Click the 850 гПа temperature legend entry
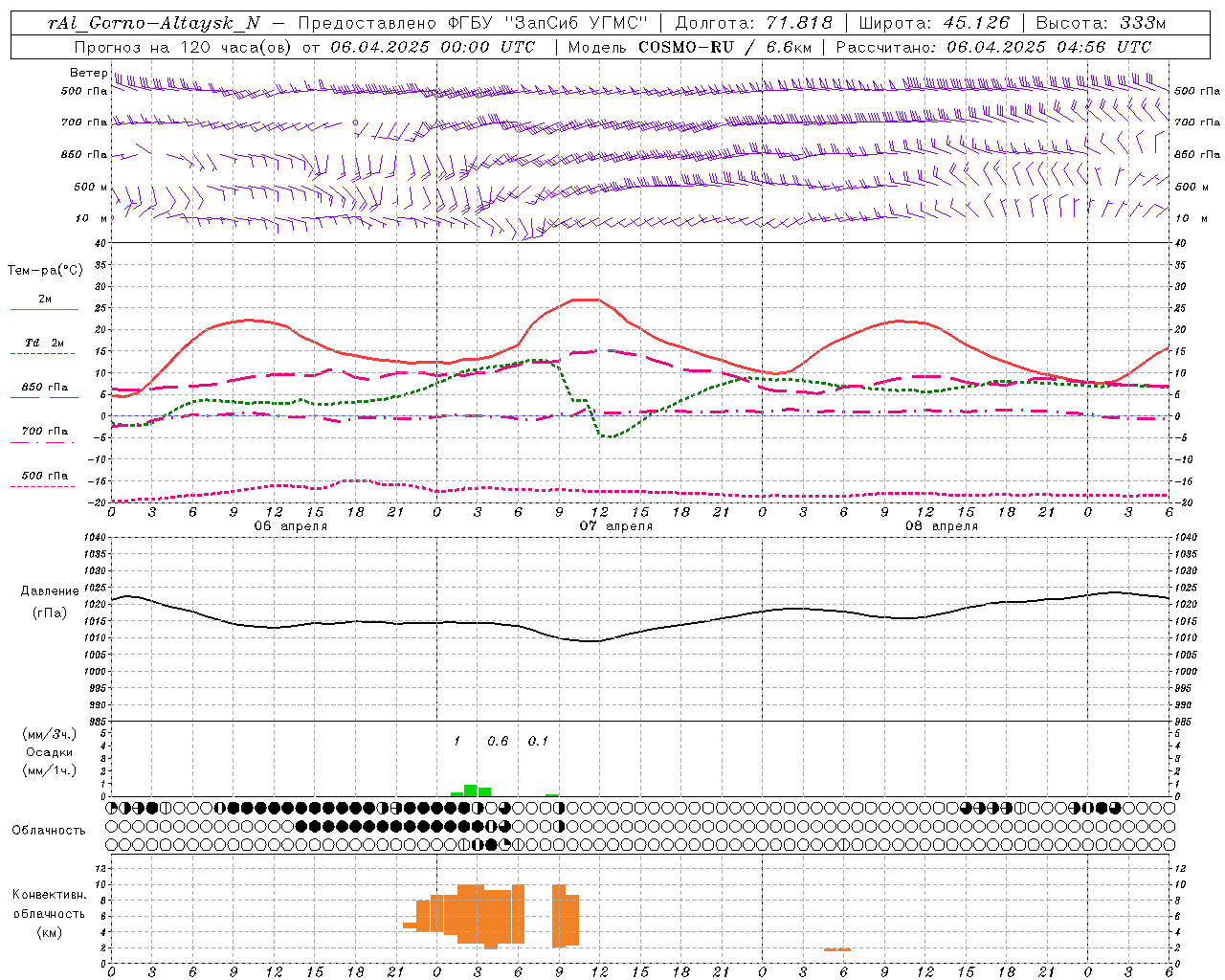Viewport: 1225px width, 980px height. tap(44, 388)
